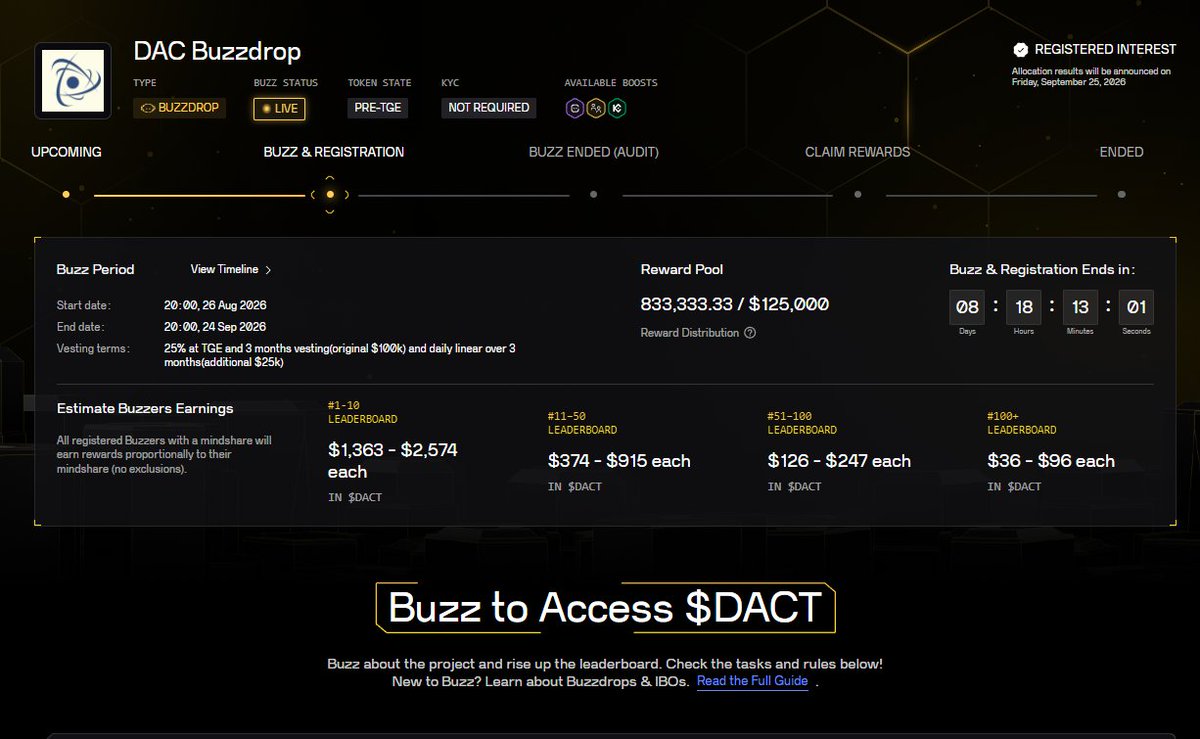This screenshot has height=739, width=1200.
Task: Click the purple hexagon boost icon
Action: point(575,108)
